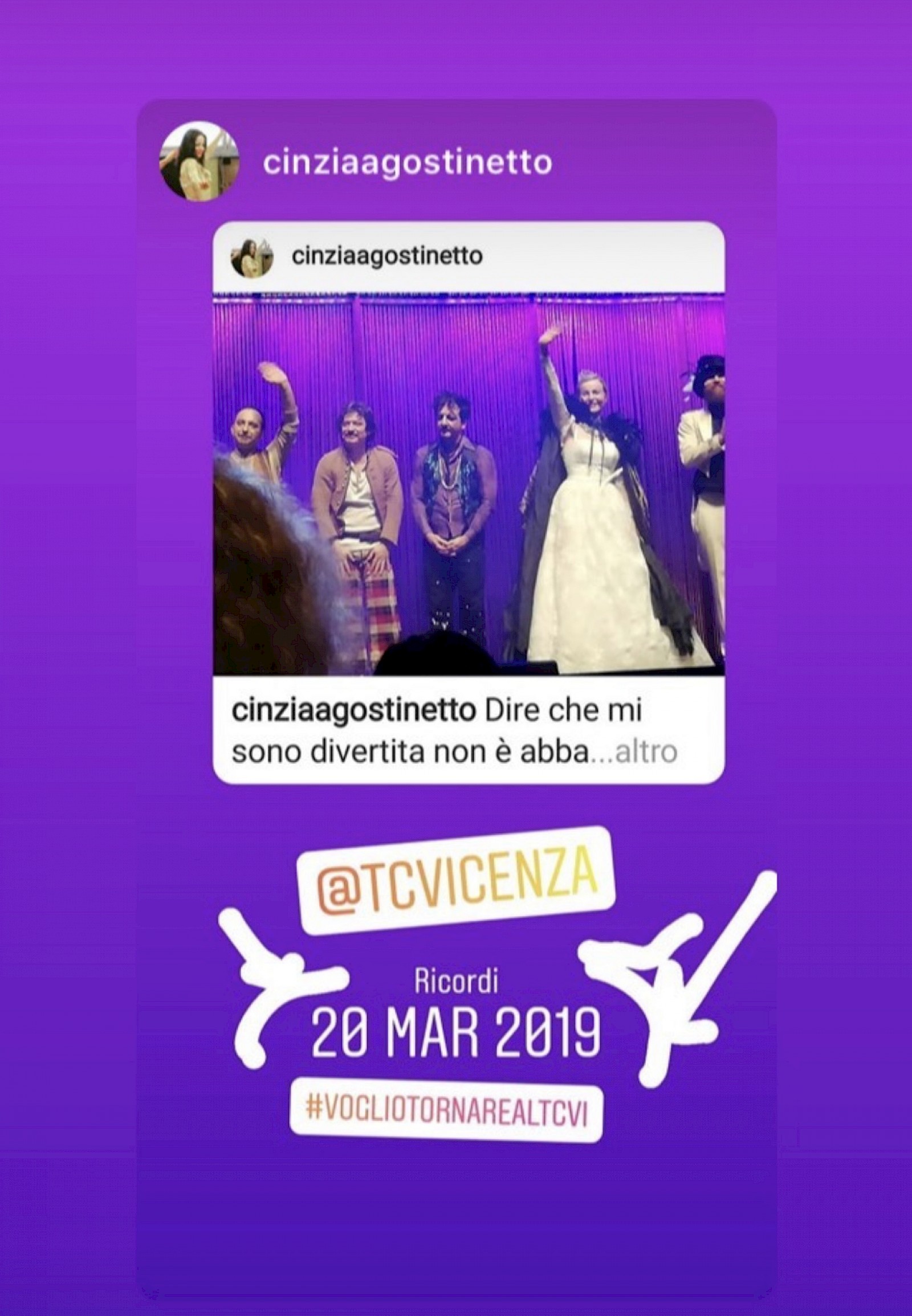The height and width of the screenshot is (1316, 912).
Task: Tap the 20 MAR 2019 memory date
Action: (x=456, y=1034)
